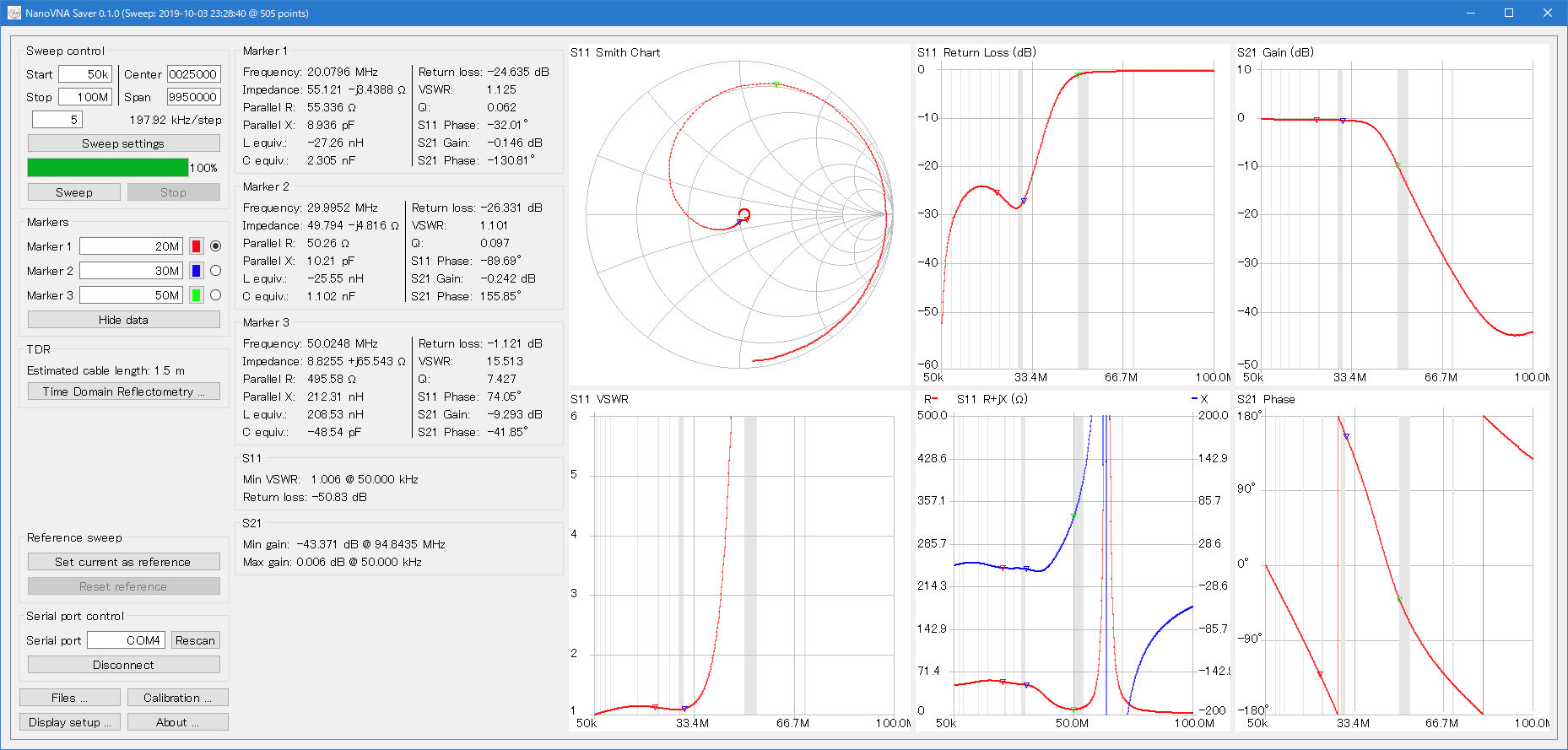Click the red marker on Return Loss curve

click(997, 193)
